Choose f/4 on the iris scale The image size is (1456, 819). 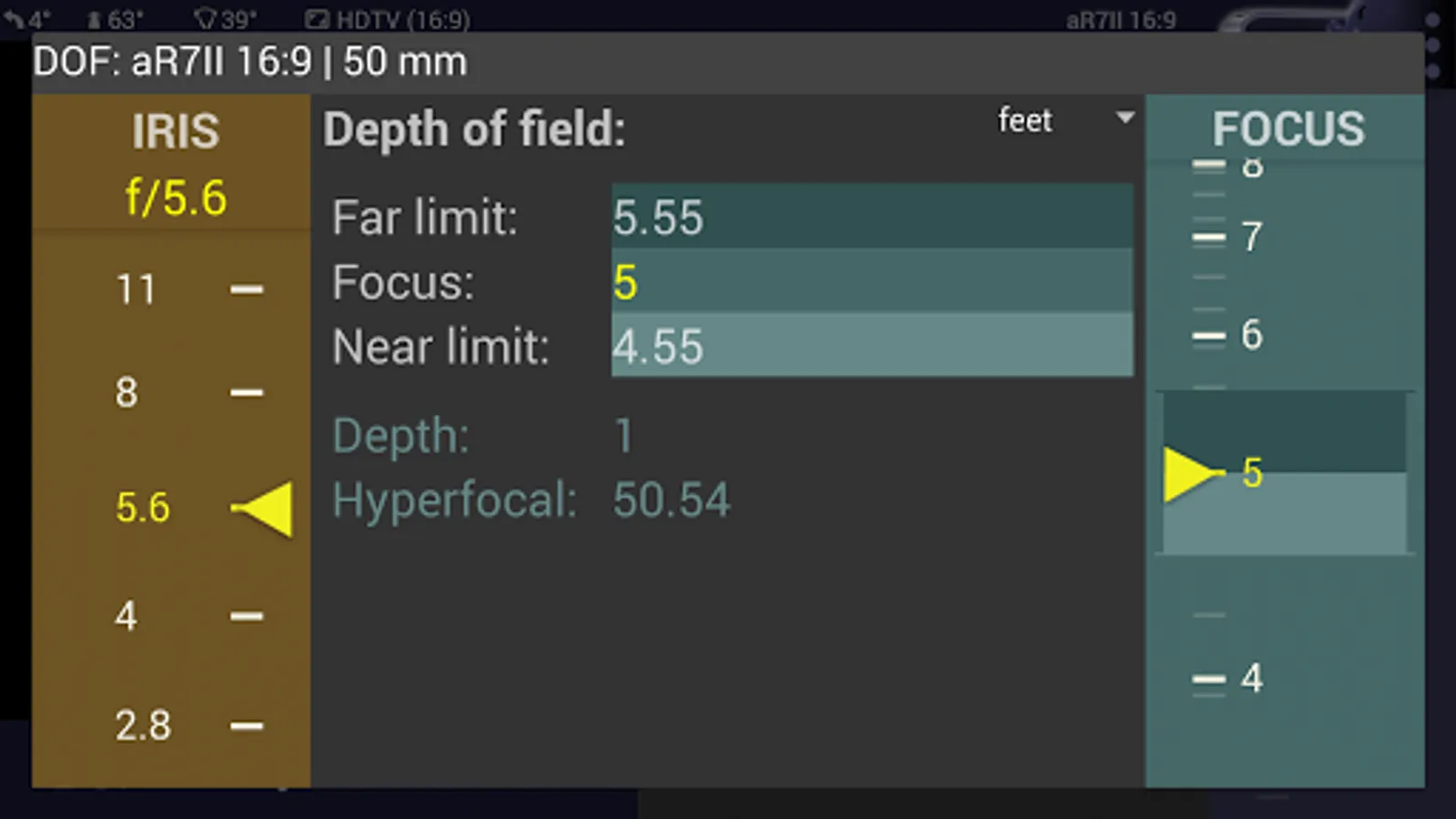pos(127,616)
